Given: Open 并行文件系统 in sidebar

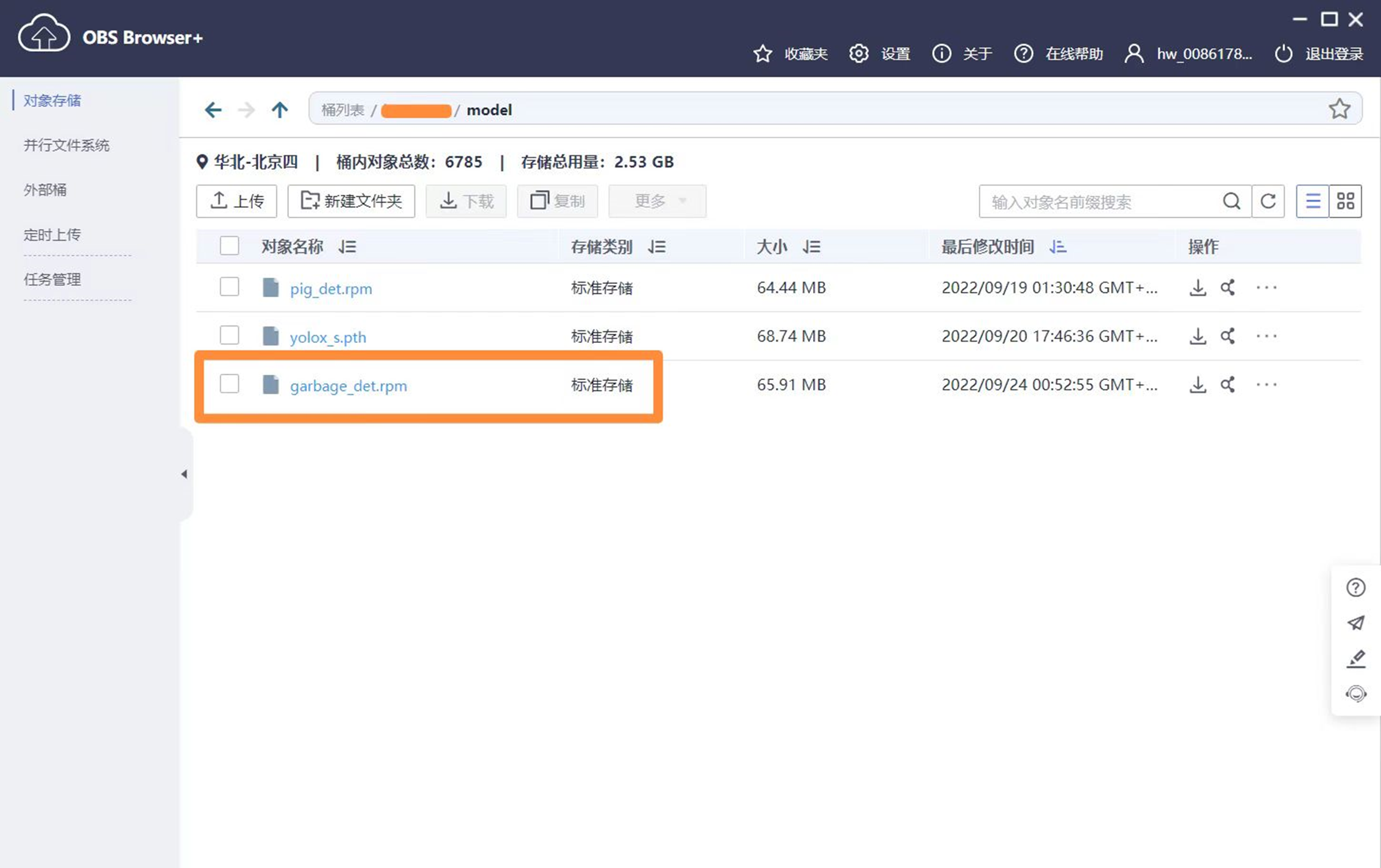Looking at the screenshot, I should pos(66,145).
